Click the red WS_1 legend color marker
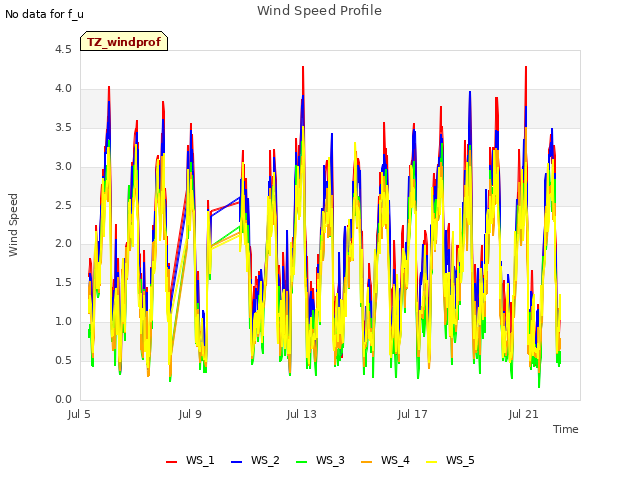 click(x=171, y=462)
